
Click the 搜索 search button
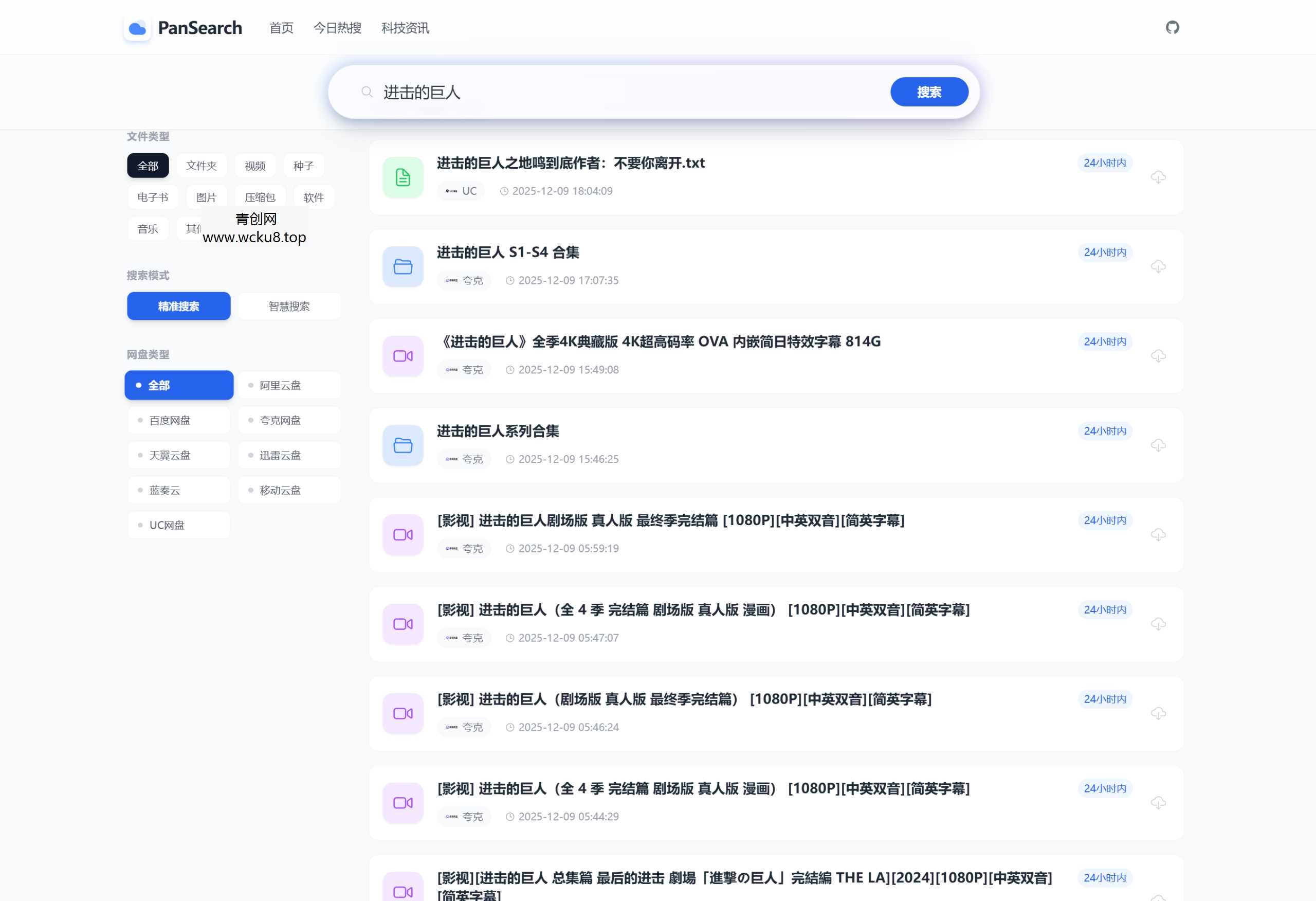(x=929, y=91)
